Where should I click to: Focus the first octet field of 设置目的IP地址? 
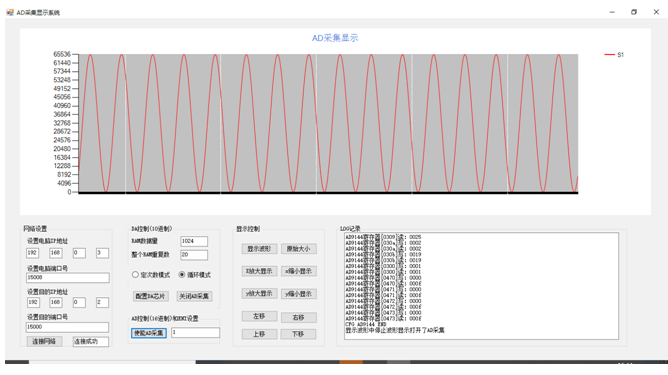[33, 303]
